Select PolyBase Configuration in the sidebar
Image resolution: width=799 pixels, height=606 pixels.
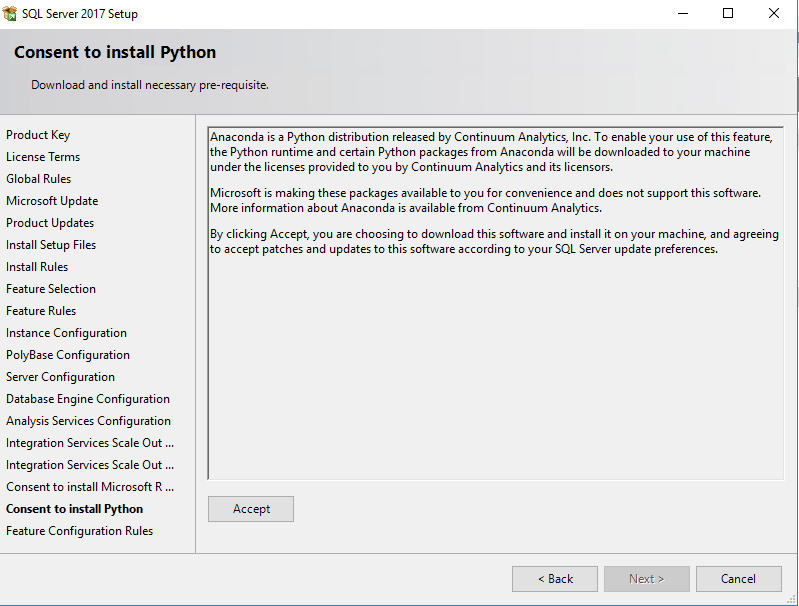point(68,355)
